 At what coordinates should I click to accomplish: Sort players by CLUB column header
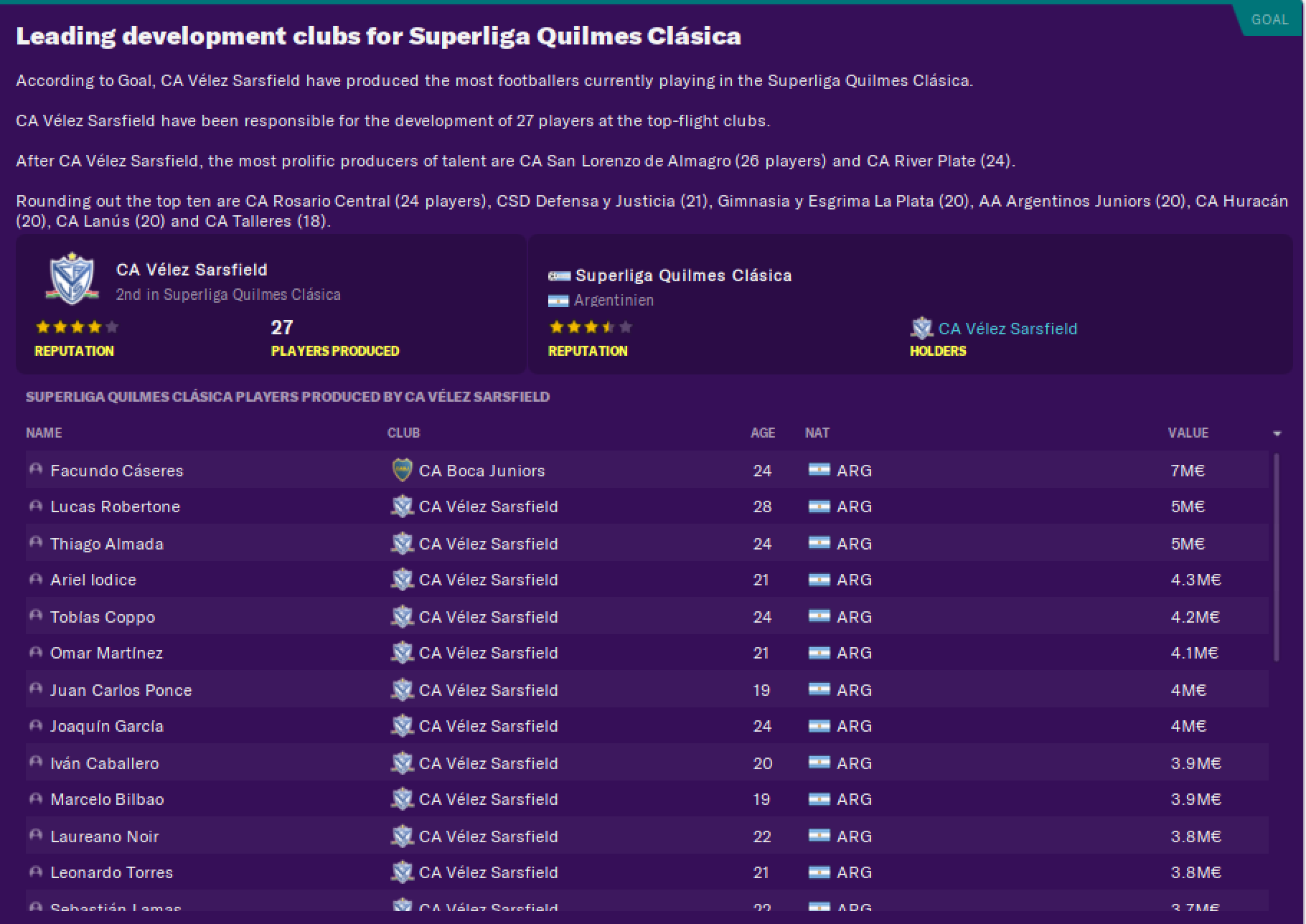403,433
